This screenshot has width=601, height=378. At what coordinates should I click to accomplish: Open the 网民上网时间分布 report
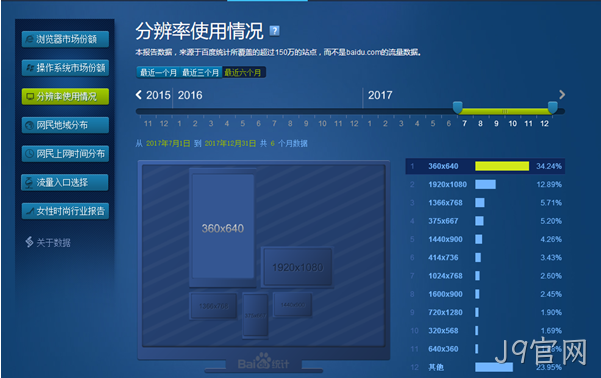(65, 154)
